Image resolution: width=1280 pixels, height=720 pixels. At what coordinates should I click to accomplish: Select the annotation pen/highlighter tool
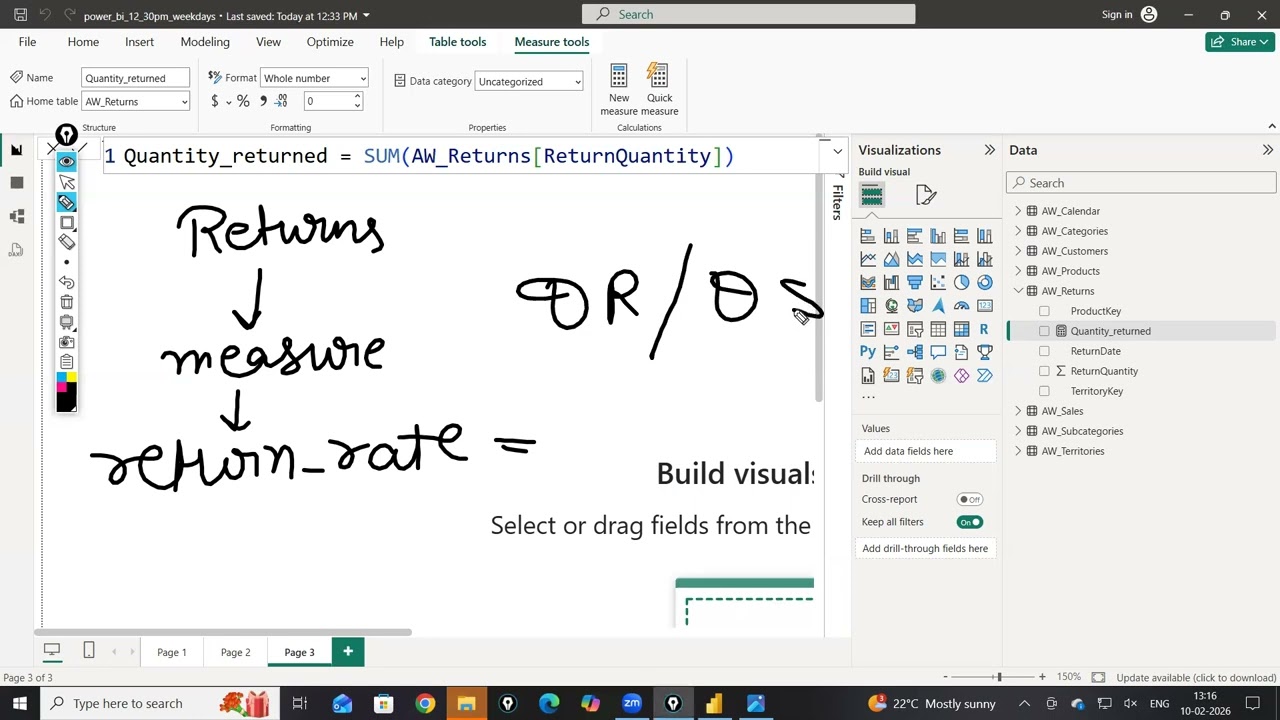coord(66,202)
